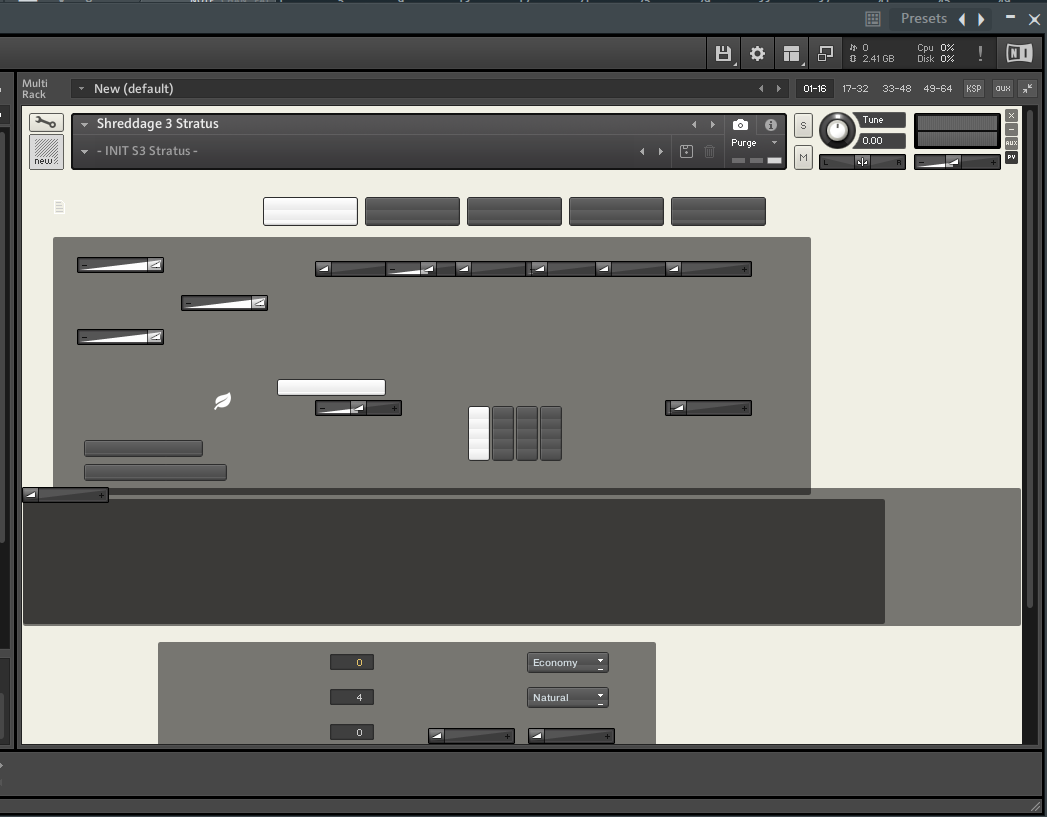The image size is (1047, 817).
Task: Click the exclamation panic button
Action: click(x=980, y=53)
